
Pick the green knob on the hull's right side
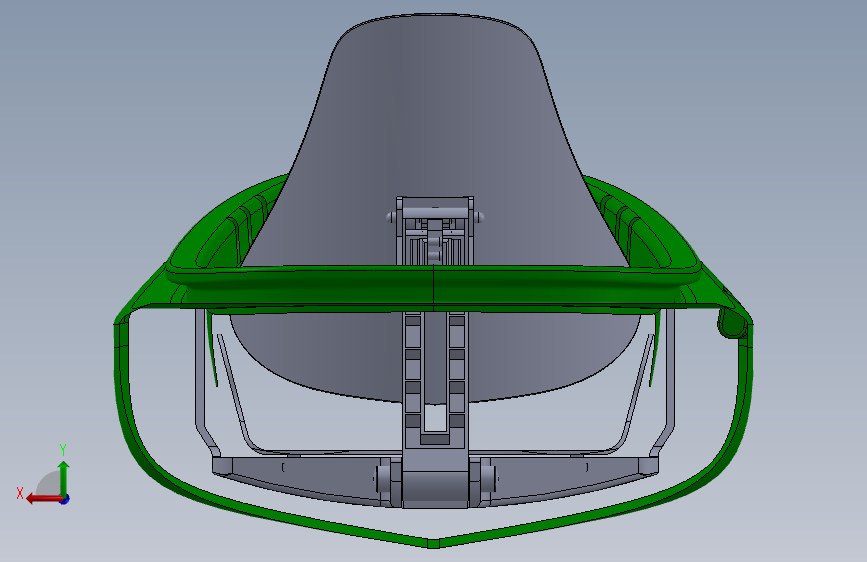click(x=731, y=323)
